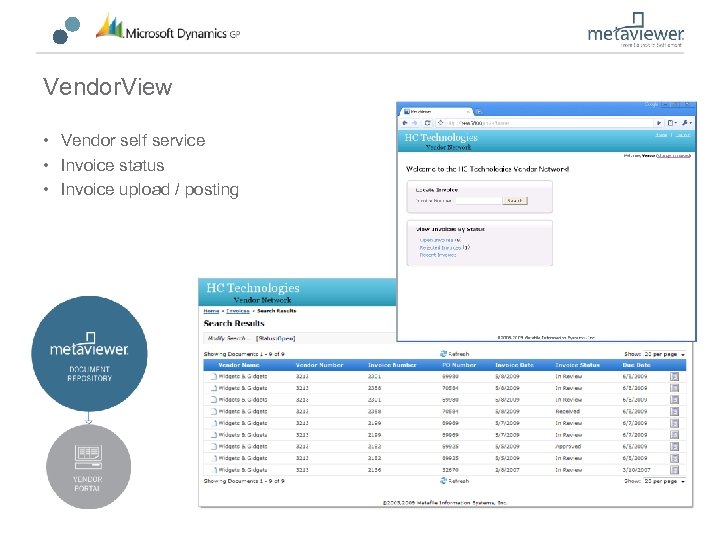Open details icon for Received invoice row
720x540 pixels.
point(674,411)
